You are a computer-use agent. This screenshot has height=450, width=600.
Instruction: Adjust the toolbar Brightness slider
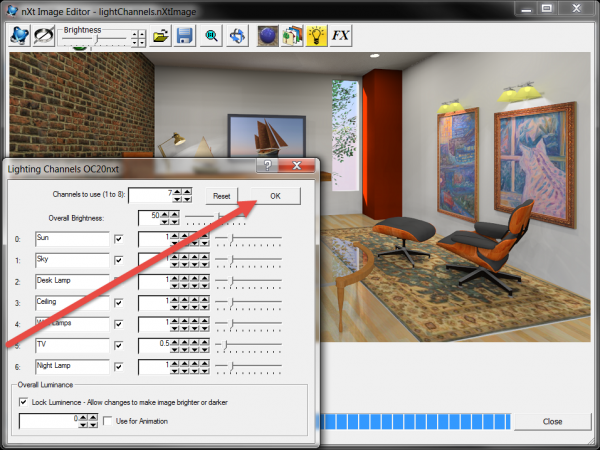95,39
